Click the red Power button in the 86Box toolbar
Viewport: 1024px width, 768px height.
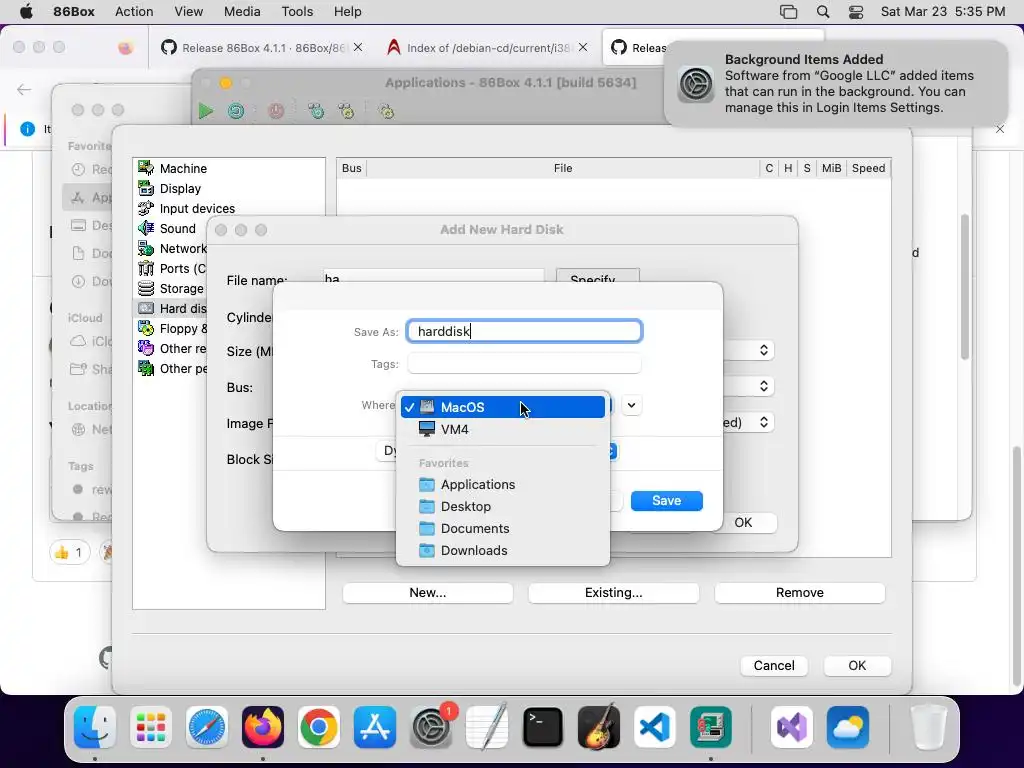tap(276, 111)
